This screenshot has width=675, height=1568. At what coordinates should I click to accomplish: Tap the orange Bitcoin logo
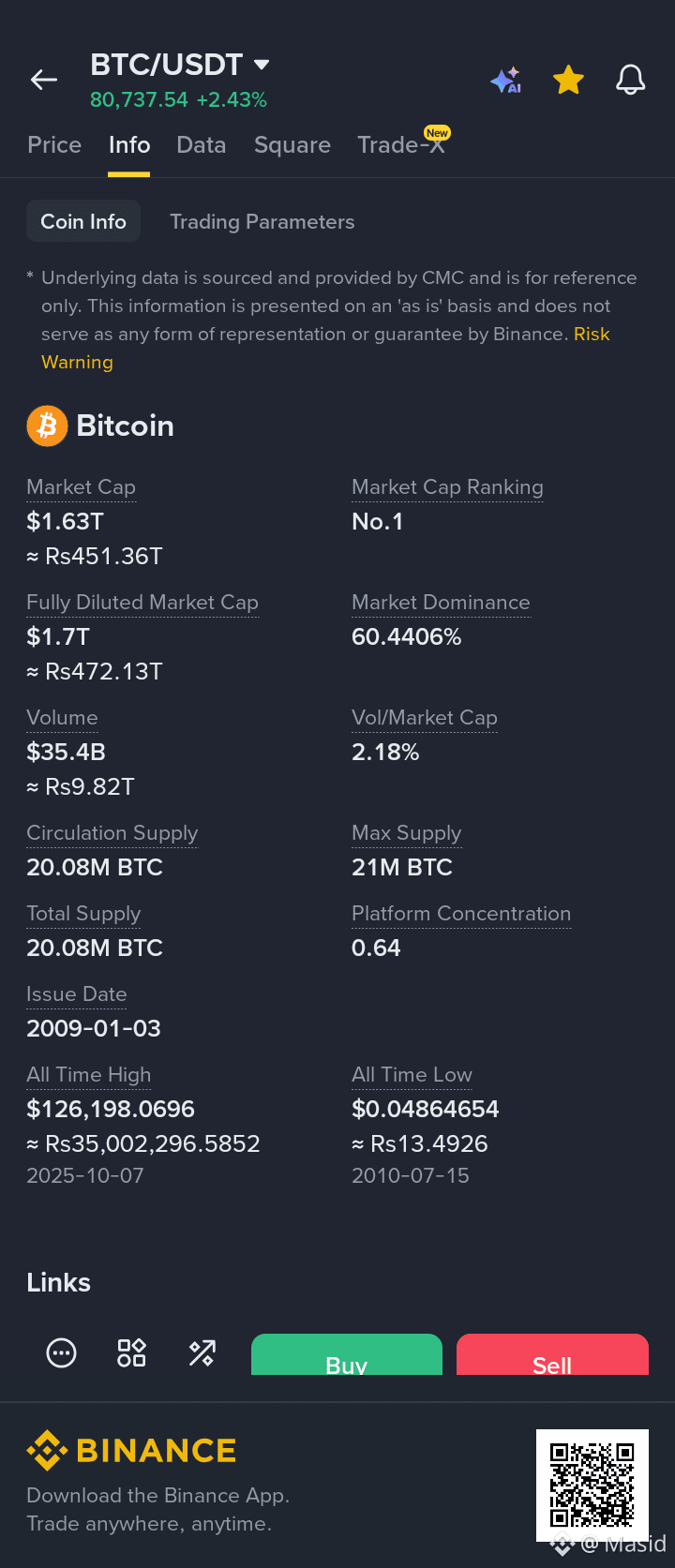(47, 426)
